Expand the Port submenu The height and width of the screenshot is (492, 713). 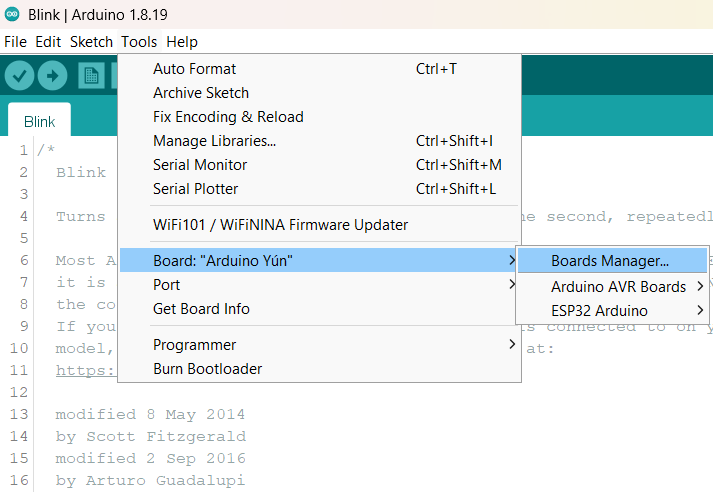(319, 285)
